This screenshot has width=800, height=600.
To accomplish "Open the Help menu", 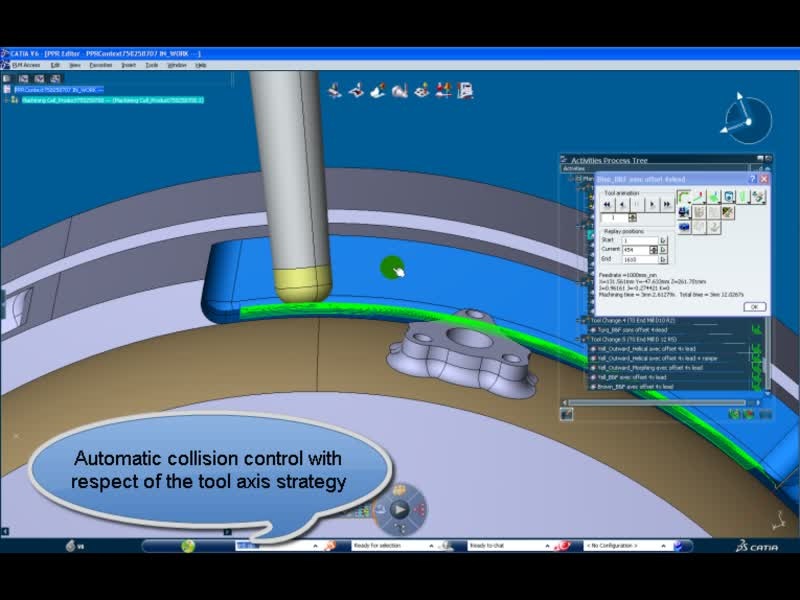I will [x=201, y=65].
